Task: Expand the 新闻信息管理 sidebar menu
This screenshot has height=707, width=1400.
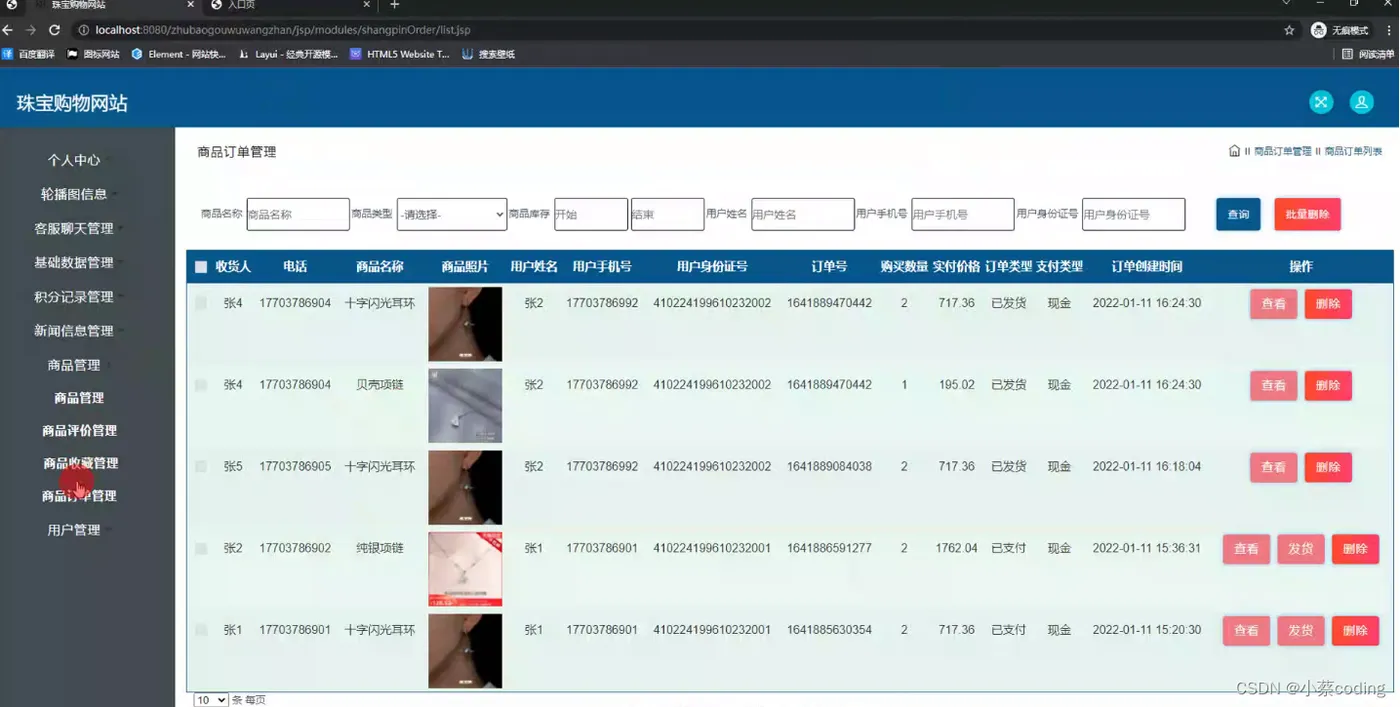Action: coord(74,331)
